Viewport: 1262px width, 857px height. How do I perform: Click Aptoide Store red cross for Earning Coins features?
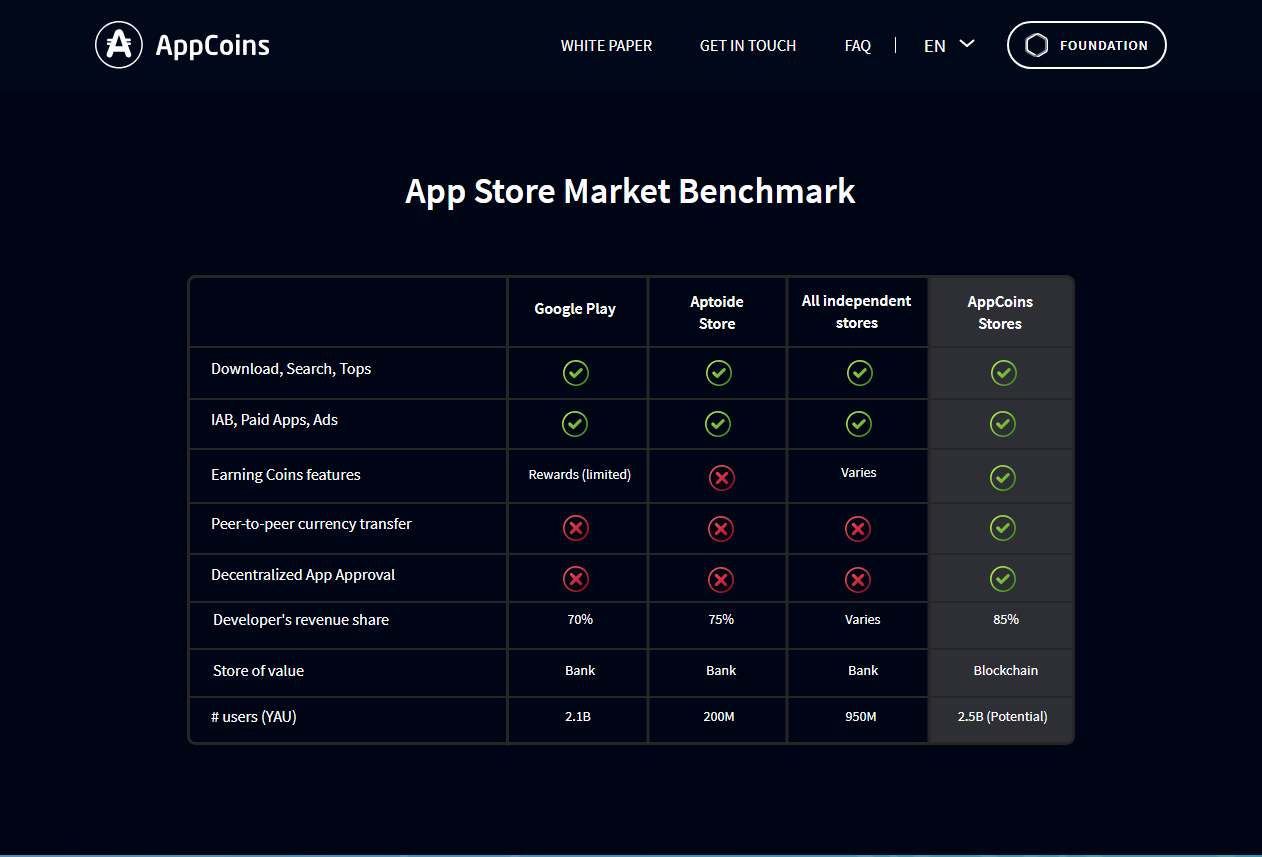pos(721,478)
